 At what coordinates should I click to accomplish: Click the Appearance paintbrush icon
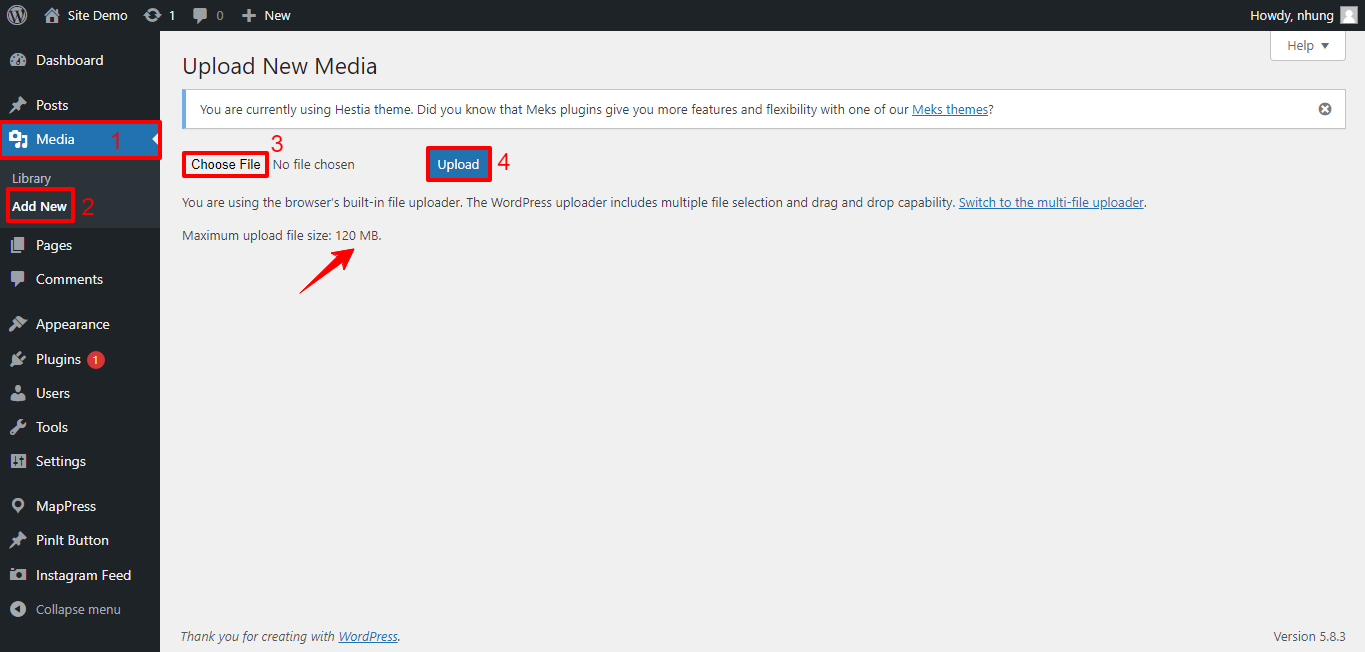[20, 323]
